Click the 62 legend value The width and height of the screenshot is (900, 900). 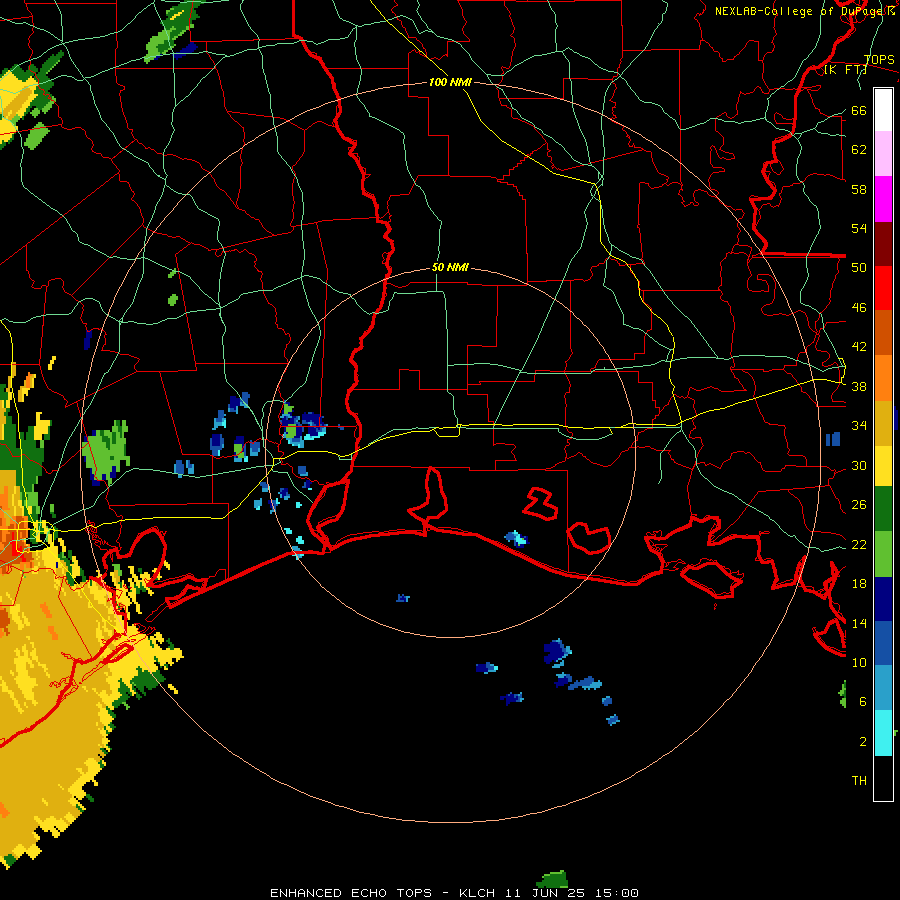click(859, 150)
